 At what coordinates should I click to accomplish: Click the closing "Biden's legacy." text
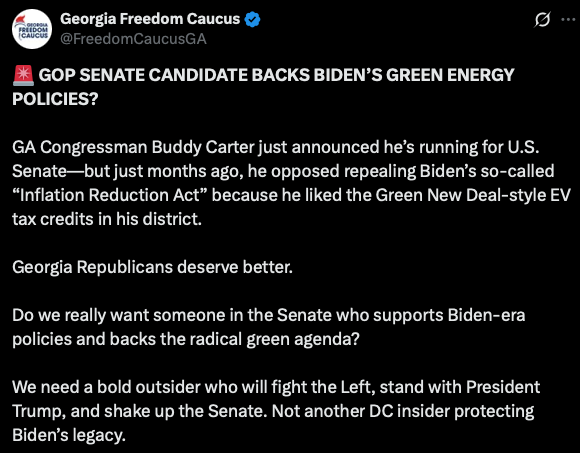(69, 435)
